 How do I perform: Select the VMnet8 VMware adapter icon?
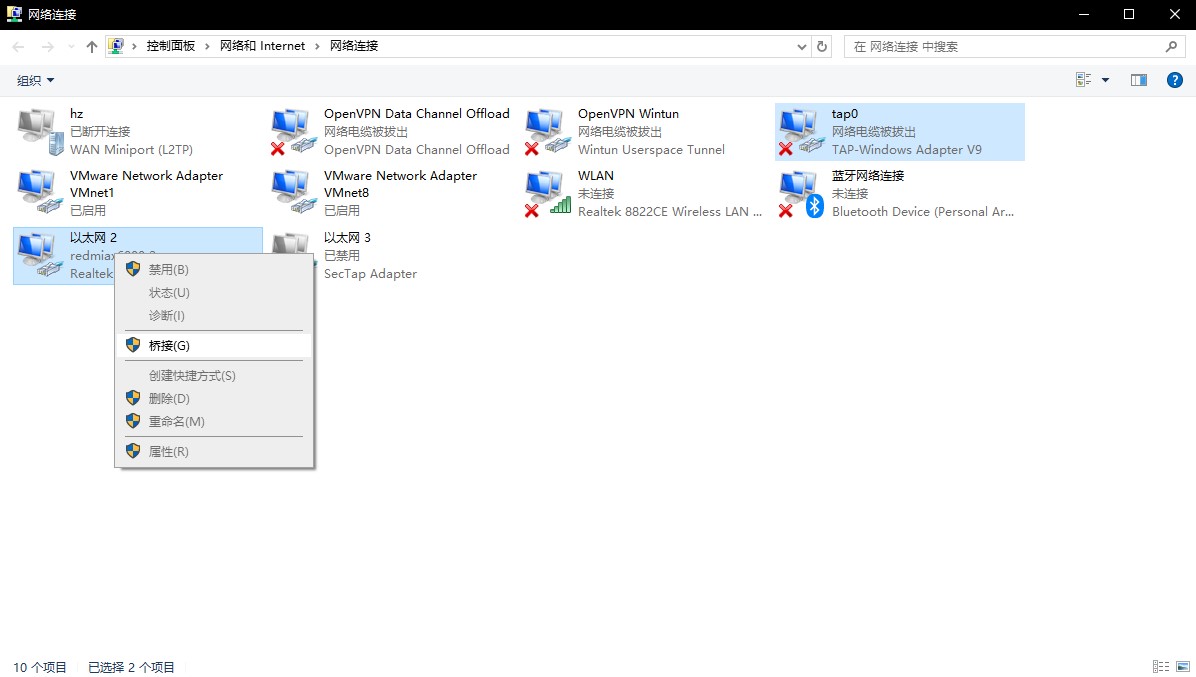[x=292, y=193]
